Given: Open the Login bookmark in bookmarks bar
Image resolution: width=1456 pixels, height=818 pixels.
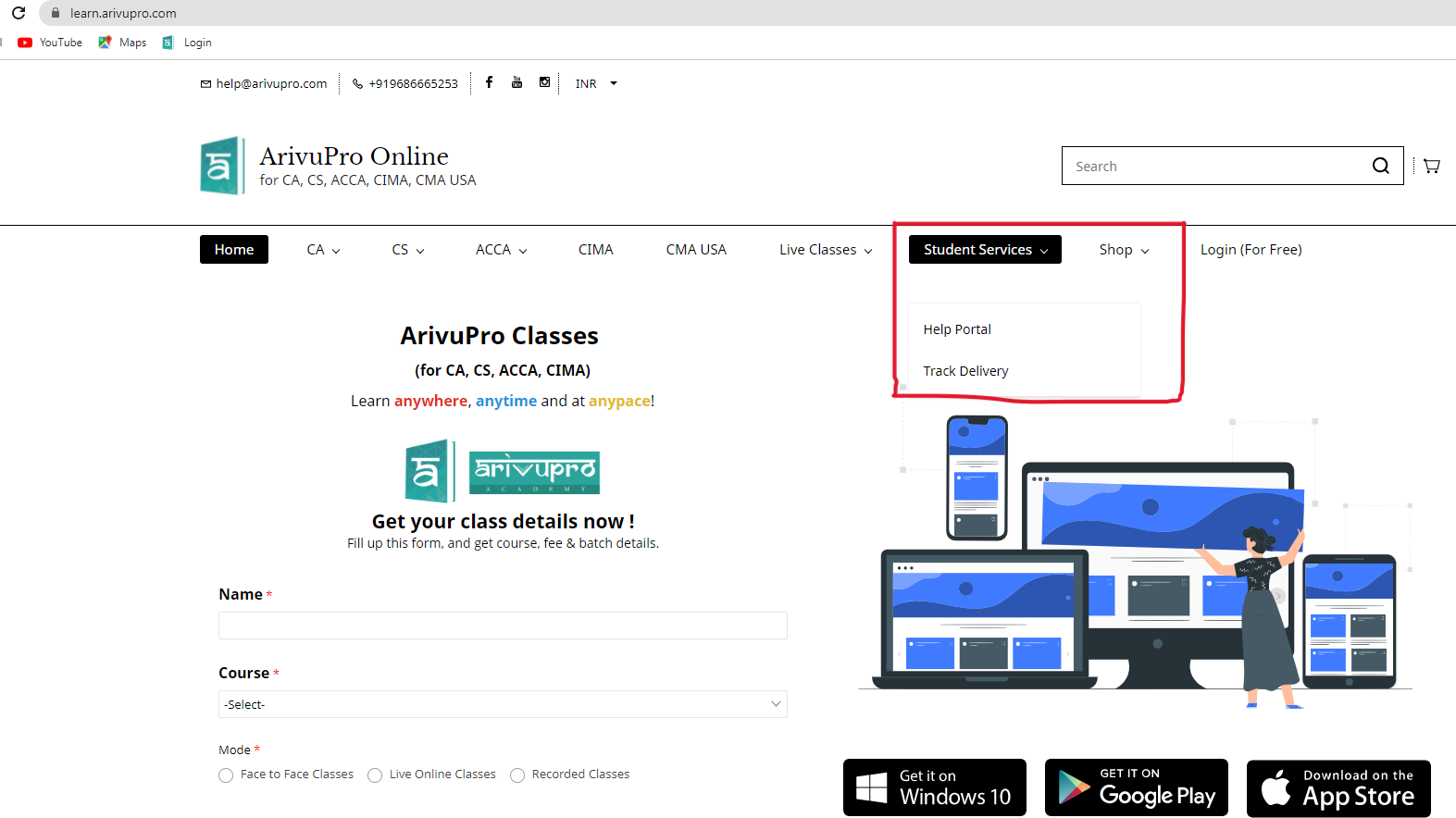Looking at the screenshot, I should 187,43.
